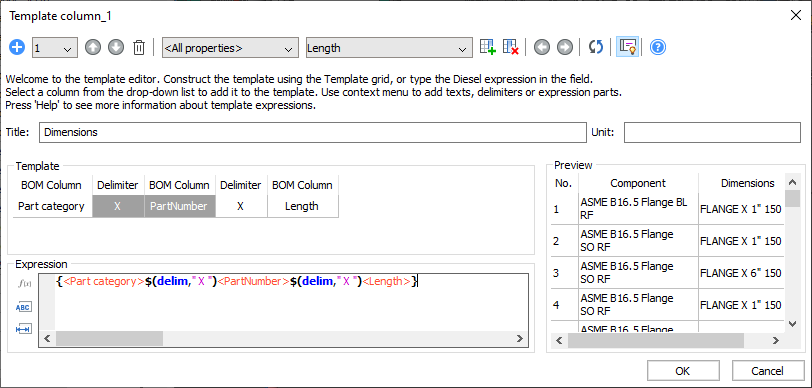Click the empty Unit input field
812x388 pixels.
pos(712,132)
